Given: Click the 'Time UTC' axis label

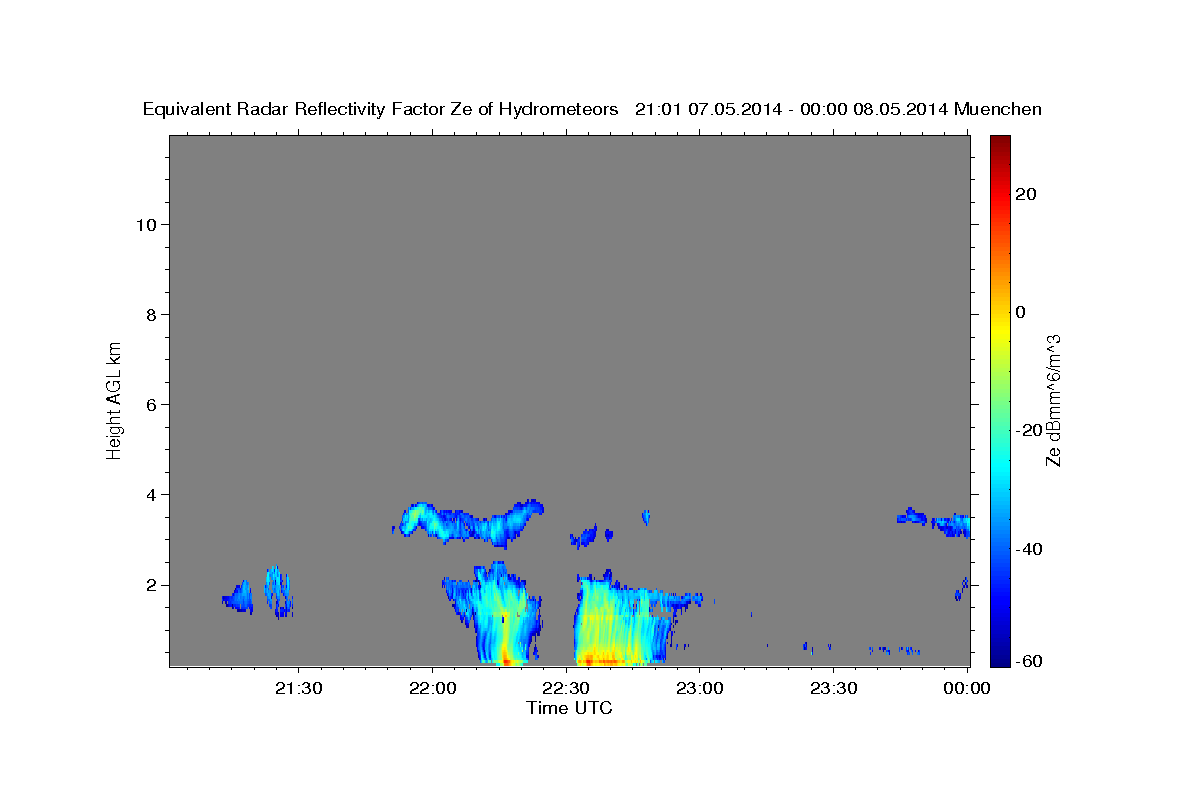Looking at the screenshot, I should click(569, 708).
